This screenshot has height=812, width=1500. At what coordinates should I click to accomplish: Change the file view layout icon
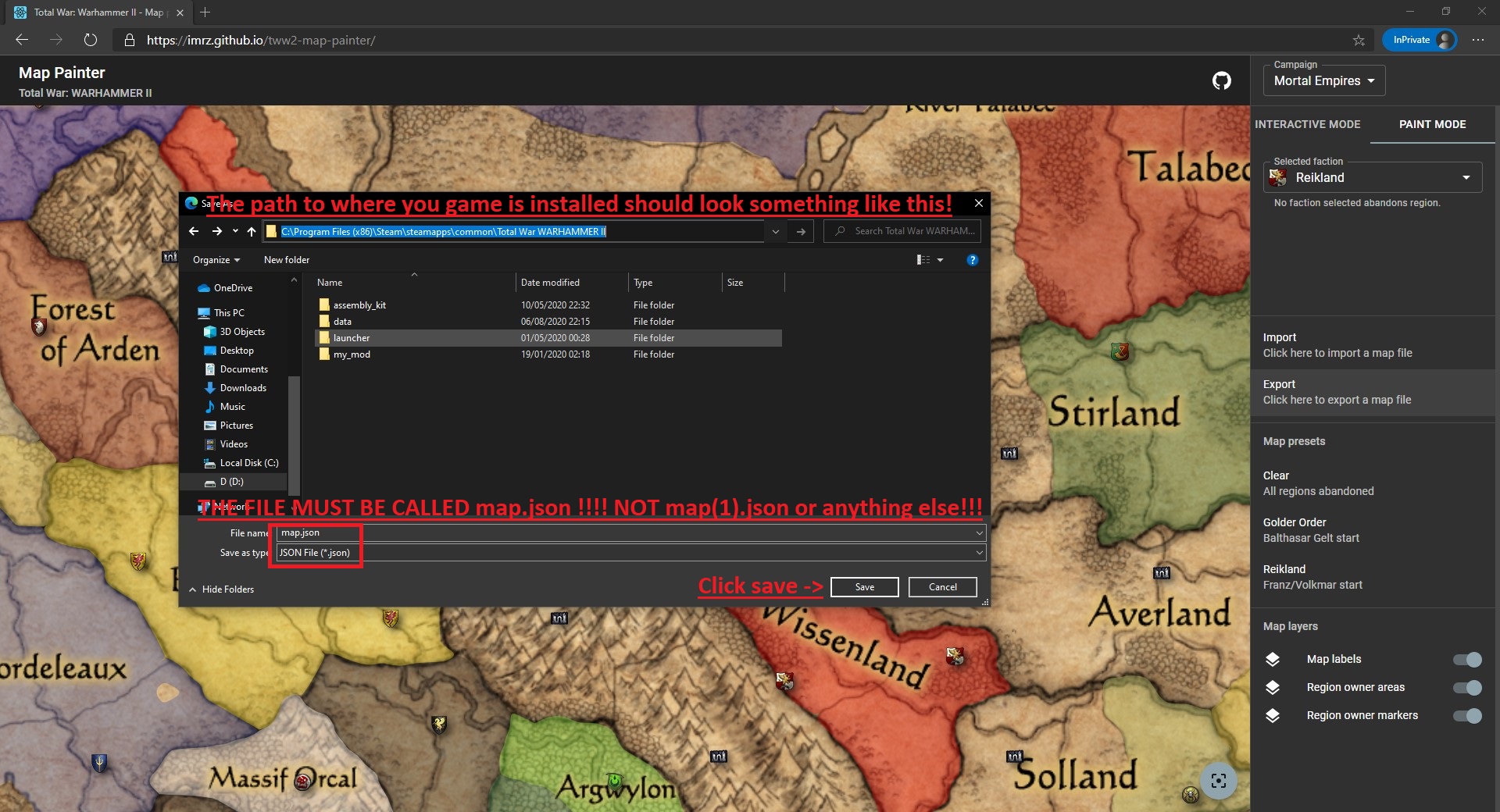(x=923, y=260)
